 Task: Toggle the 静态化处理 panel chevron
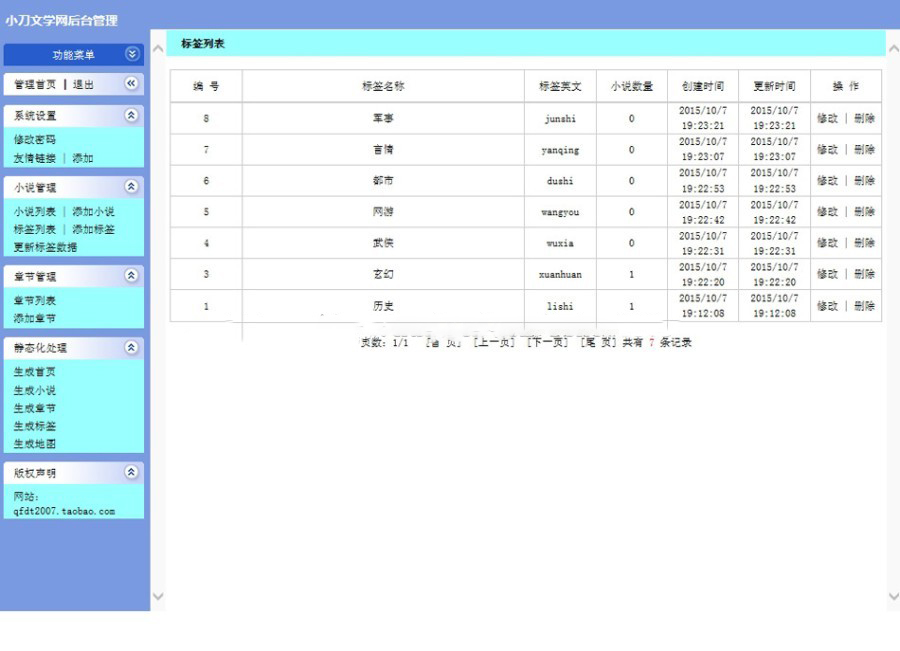131,347
